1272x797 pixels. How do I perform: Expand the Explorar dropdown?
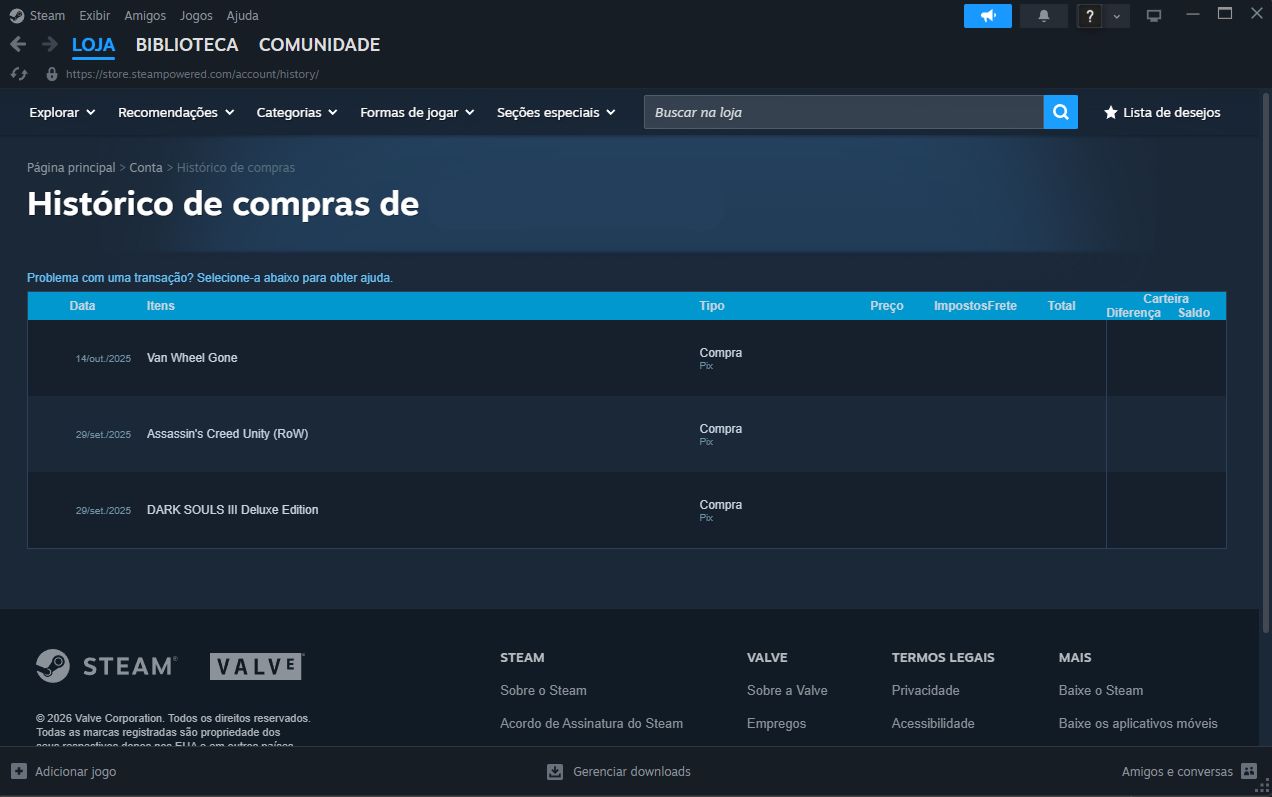62,113
